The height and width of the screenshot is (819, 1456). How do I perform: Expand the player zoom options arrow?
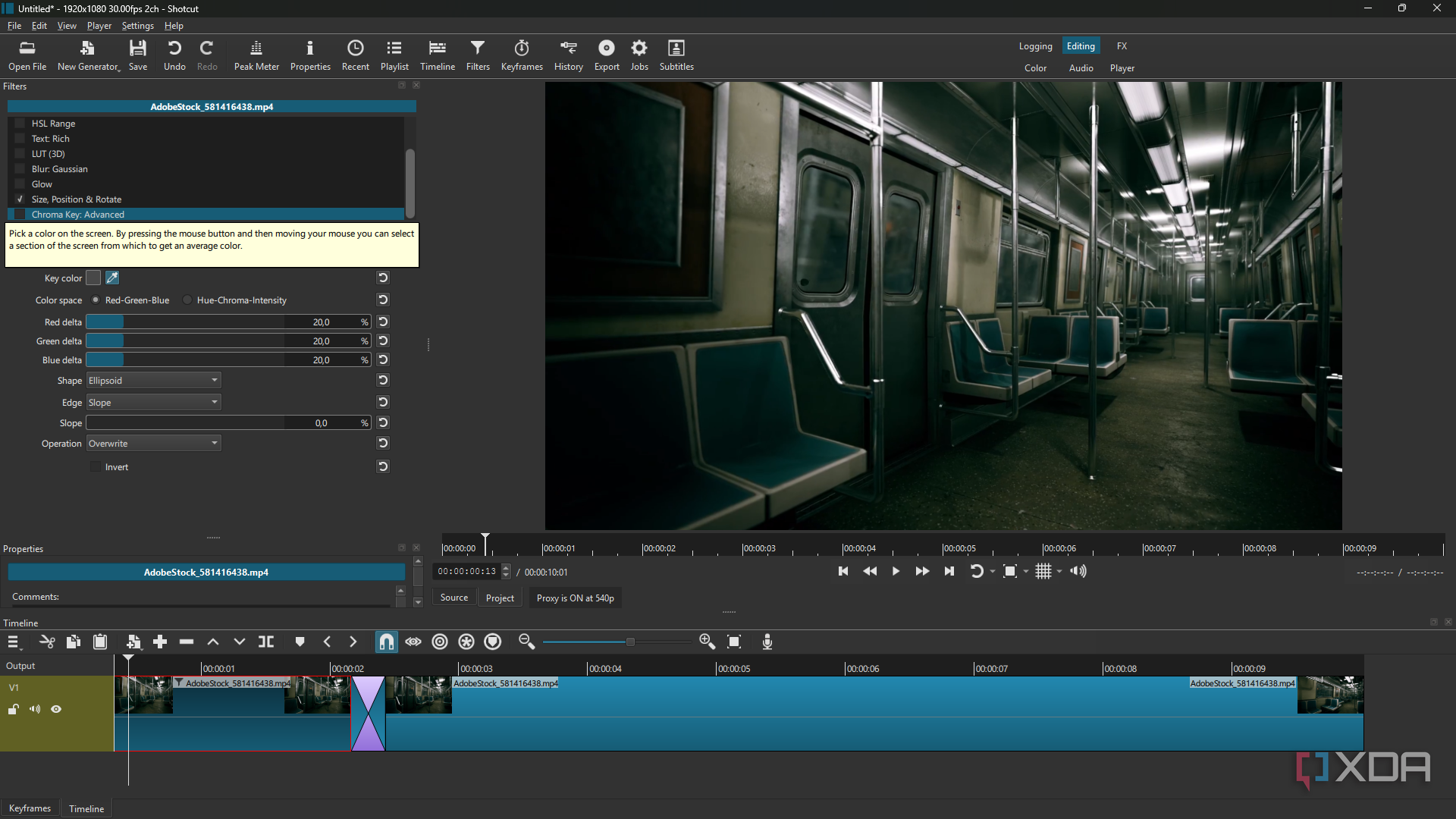[x=1027, y=572]
